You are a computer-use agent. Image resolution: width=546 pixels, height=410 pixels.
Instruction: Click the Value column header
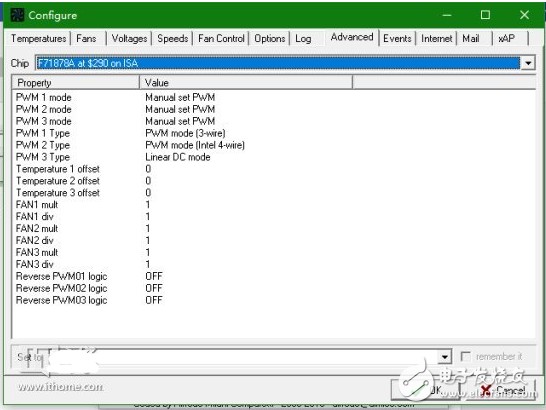click(x=246, y=83)
